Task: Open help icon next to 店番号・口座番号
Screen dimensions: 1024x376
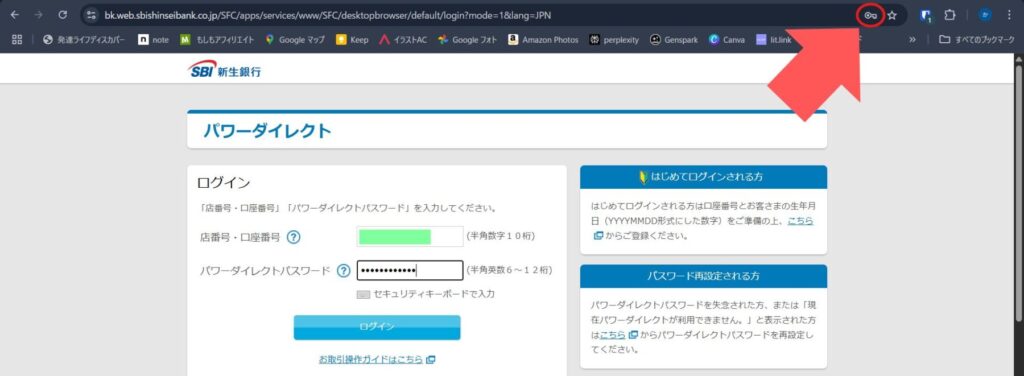Action: [294, 237]
